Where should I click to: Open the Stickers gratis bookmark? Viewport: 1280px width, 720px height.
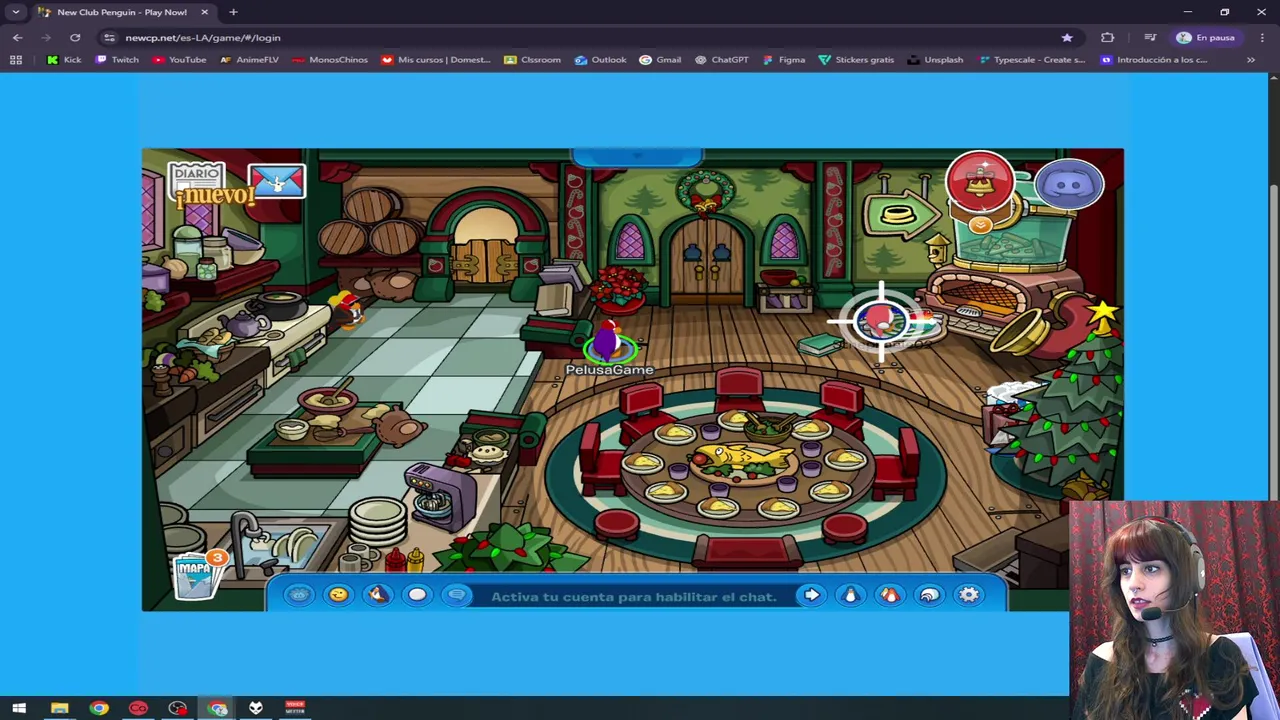pyautogui.click(x=856, y=60)
